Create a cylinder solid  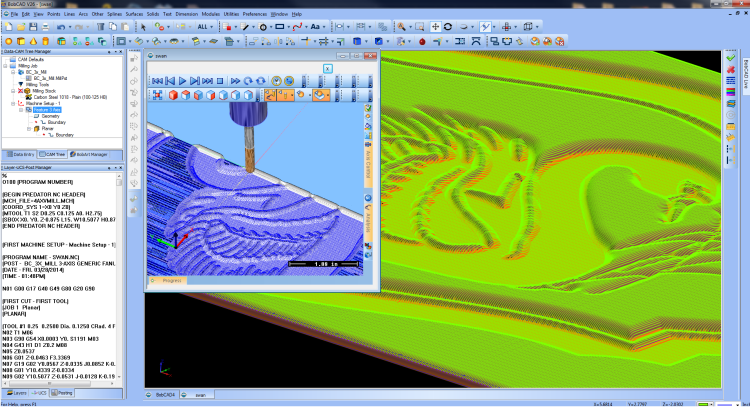(x=46, y=42)
